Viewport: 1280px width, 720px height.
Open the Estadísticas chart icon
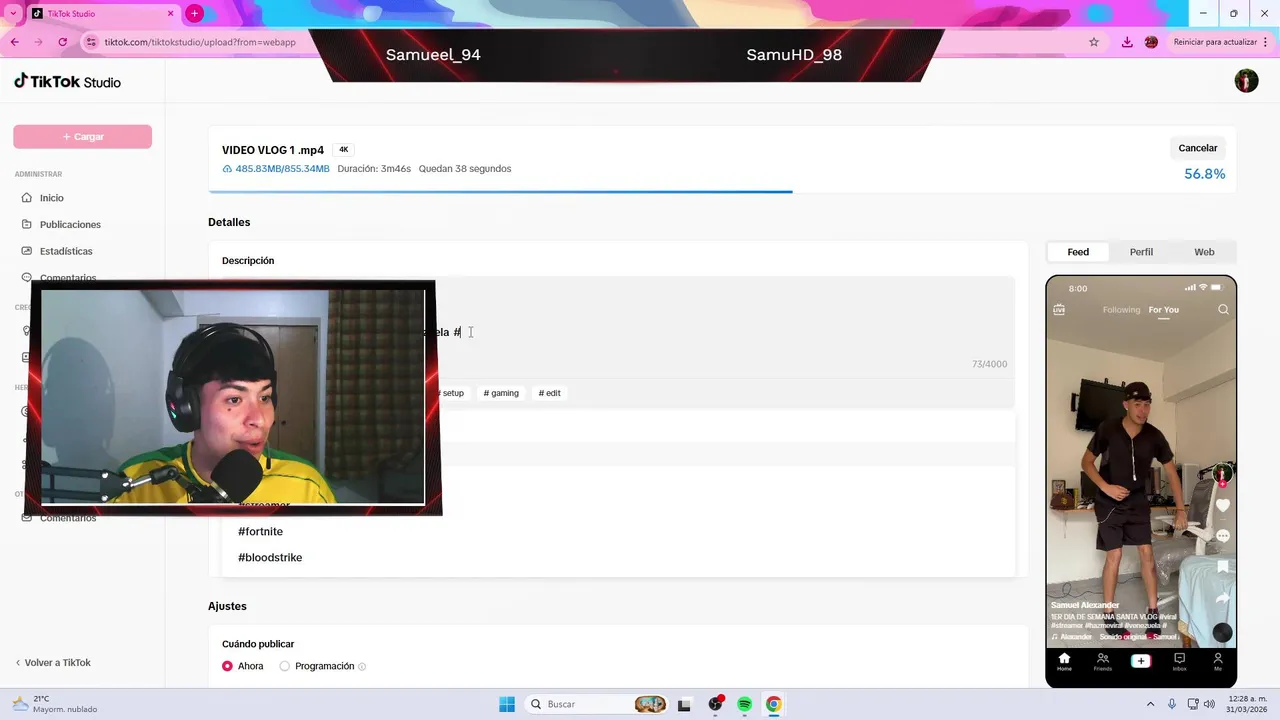[x=27, y=251]
